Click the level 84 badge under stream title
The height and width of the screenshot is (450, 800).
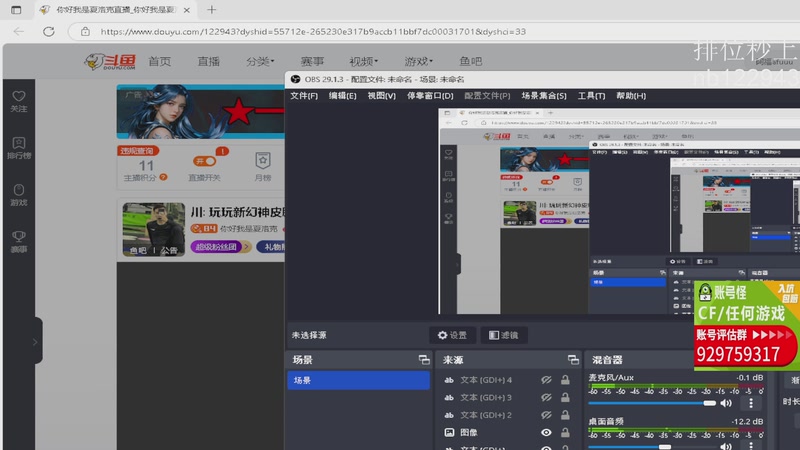tap(204, 229)
